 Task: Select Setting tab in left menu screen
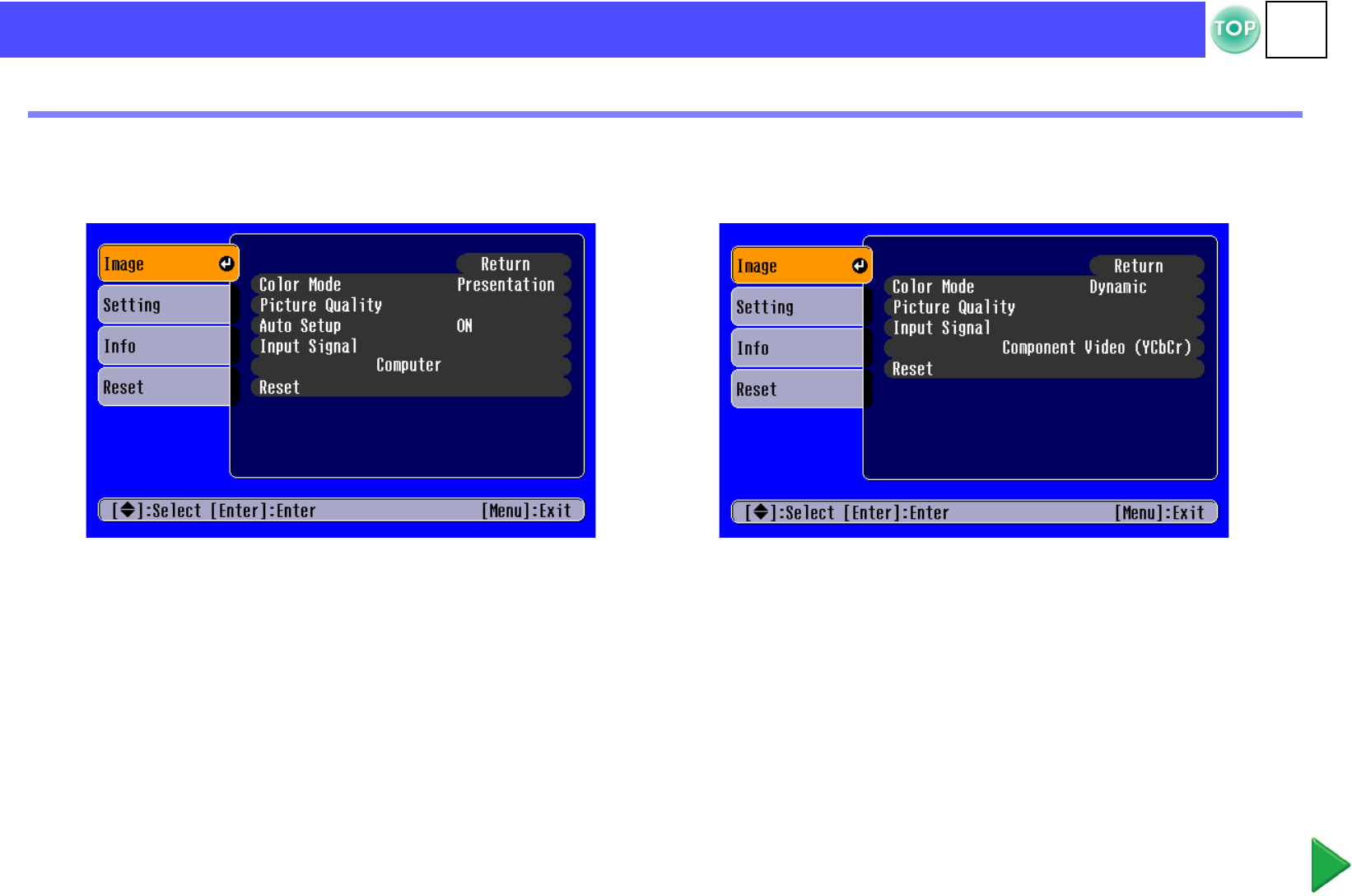click(x=165, y=305)
